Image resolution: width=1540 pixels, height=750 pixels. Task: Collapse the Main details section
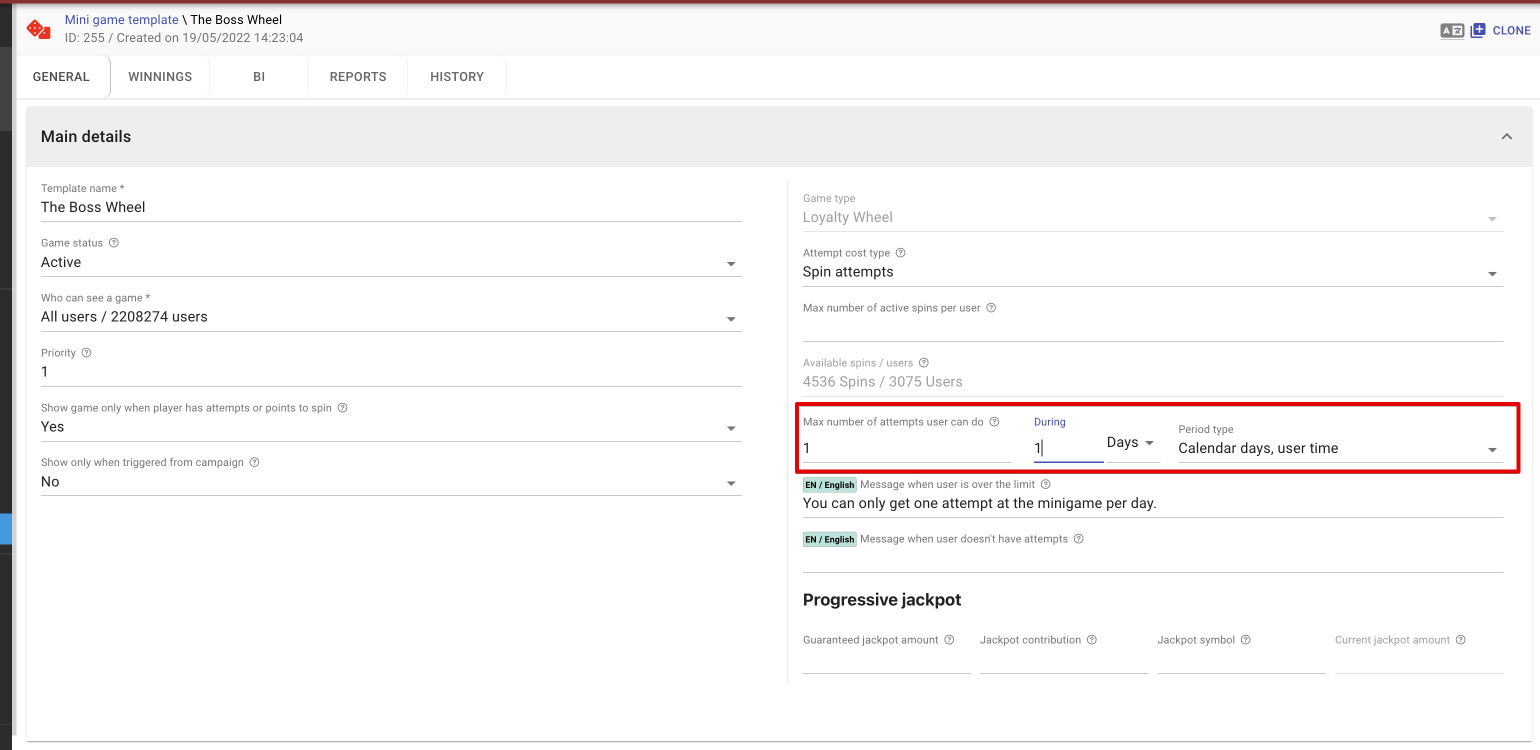[x=1506, y=137]
